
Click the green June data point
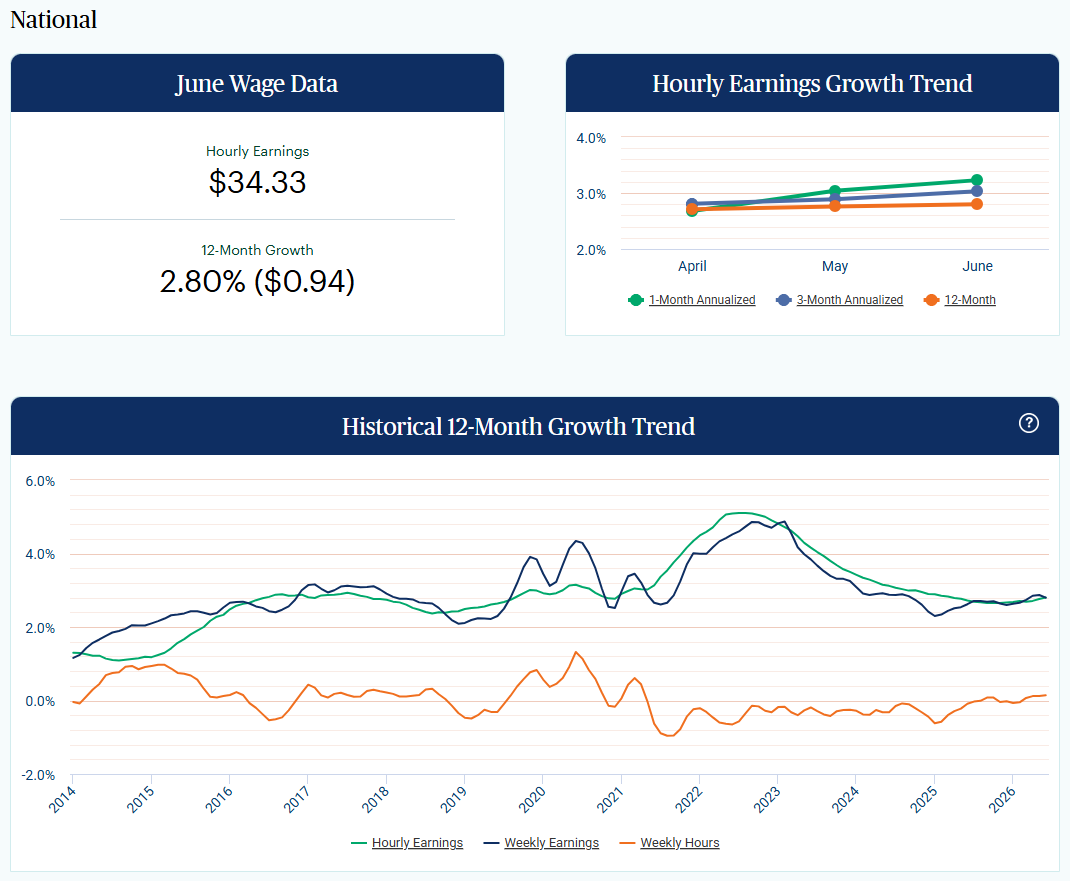[x=977, y=180]
